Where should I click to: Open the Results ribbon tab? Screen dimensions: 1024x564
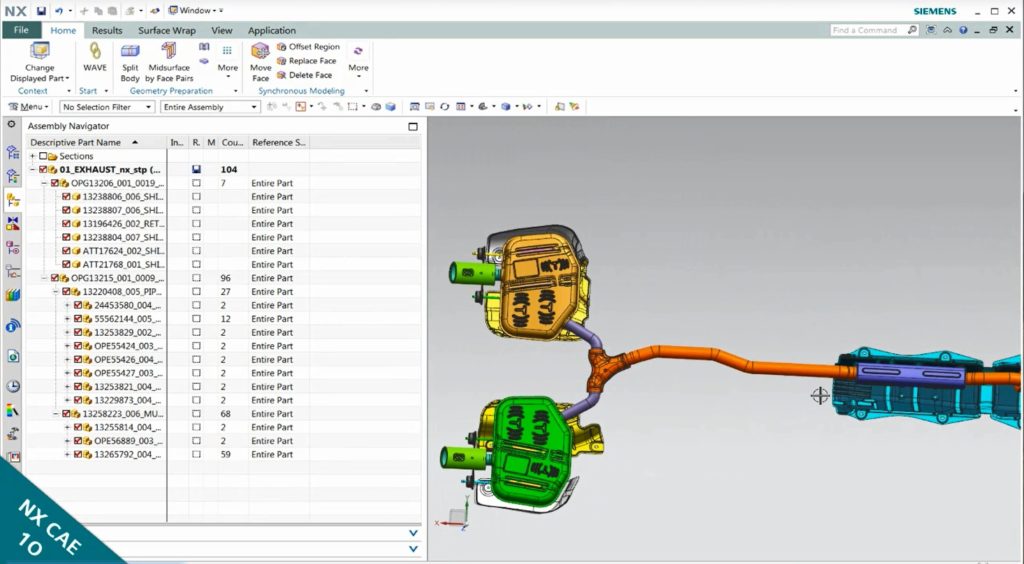107,30
